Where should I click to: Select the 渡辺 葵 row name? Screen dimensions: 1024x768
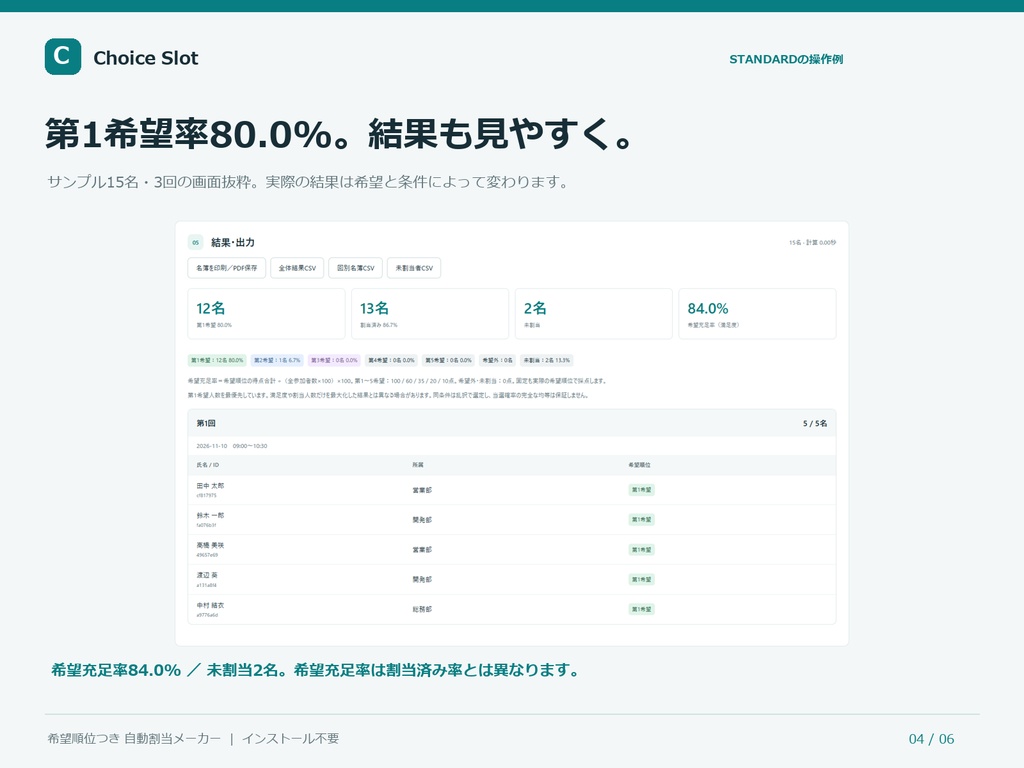click(207, 575)
